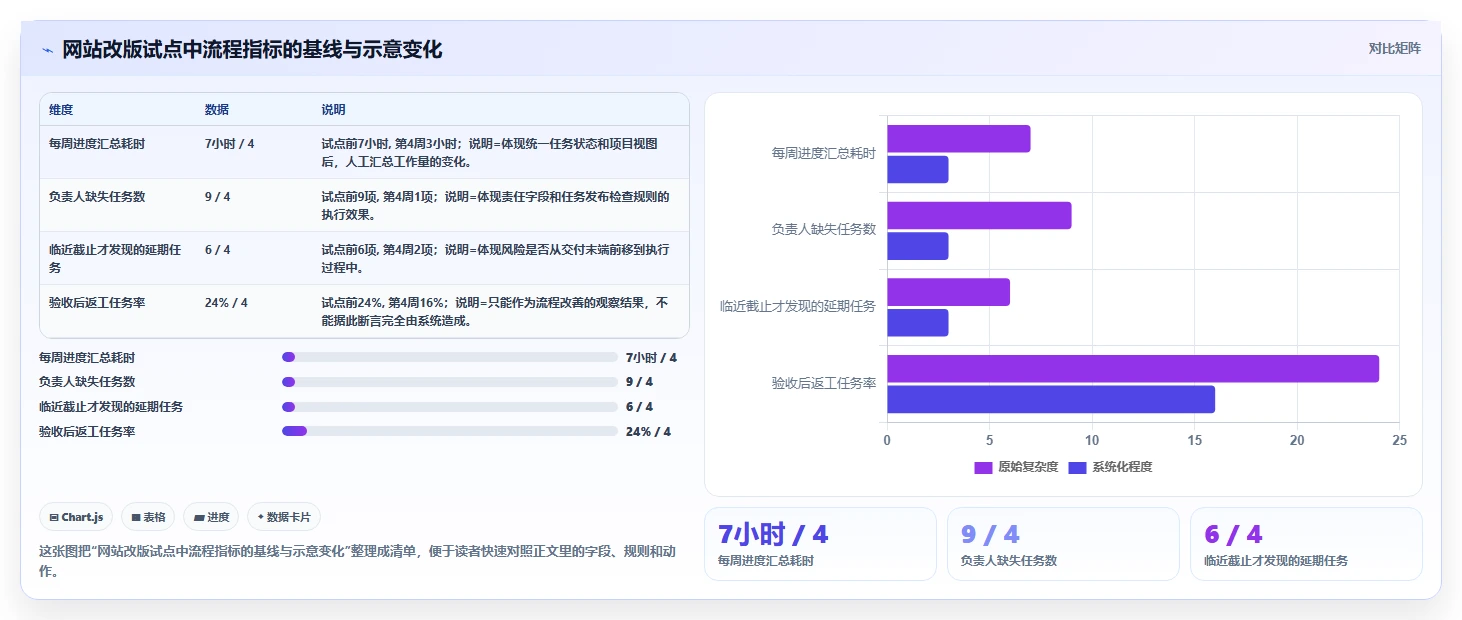Click the x-axis tick value 15
Image resolution: width=1462 pixels, height=620 pixels.
pos(1194,440)
